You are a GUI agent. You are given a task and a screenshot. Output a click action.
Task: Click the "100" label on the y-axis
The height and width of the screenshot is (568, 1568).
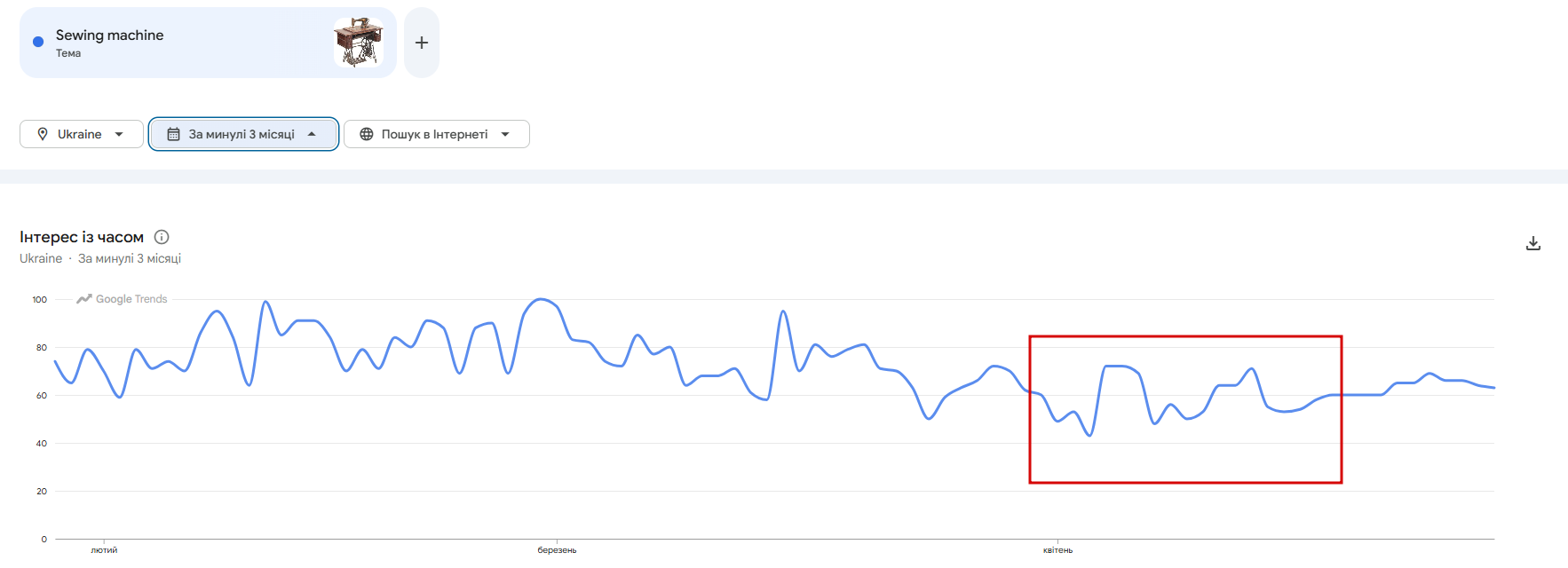pyautogui.click(x=40, y=300)
